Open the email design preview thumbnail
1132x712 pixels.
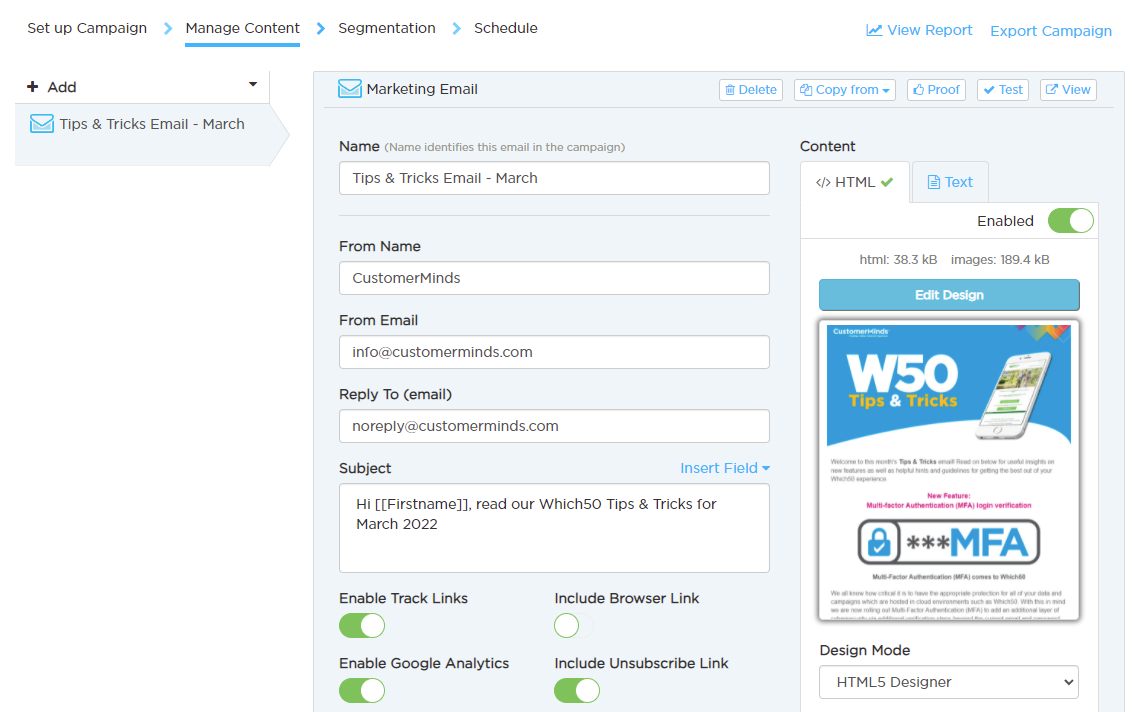(x=949, y=470)
